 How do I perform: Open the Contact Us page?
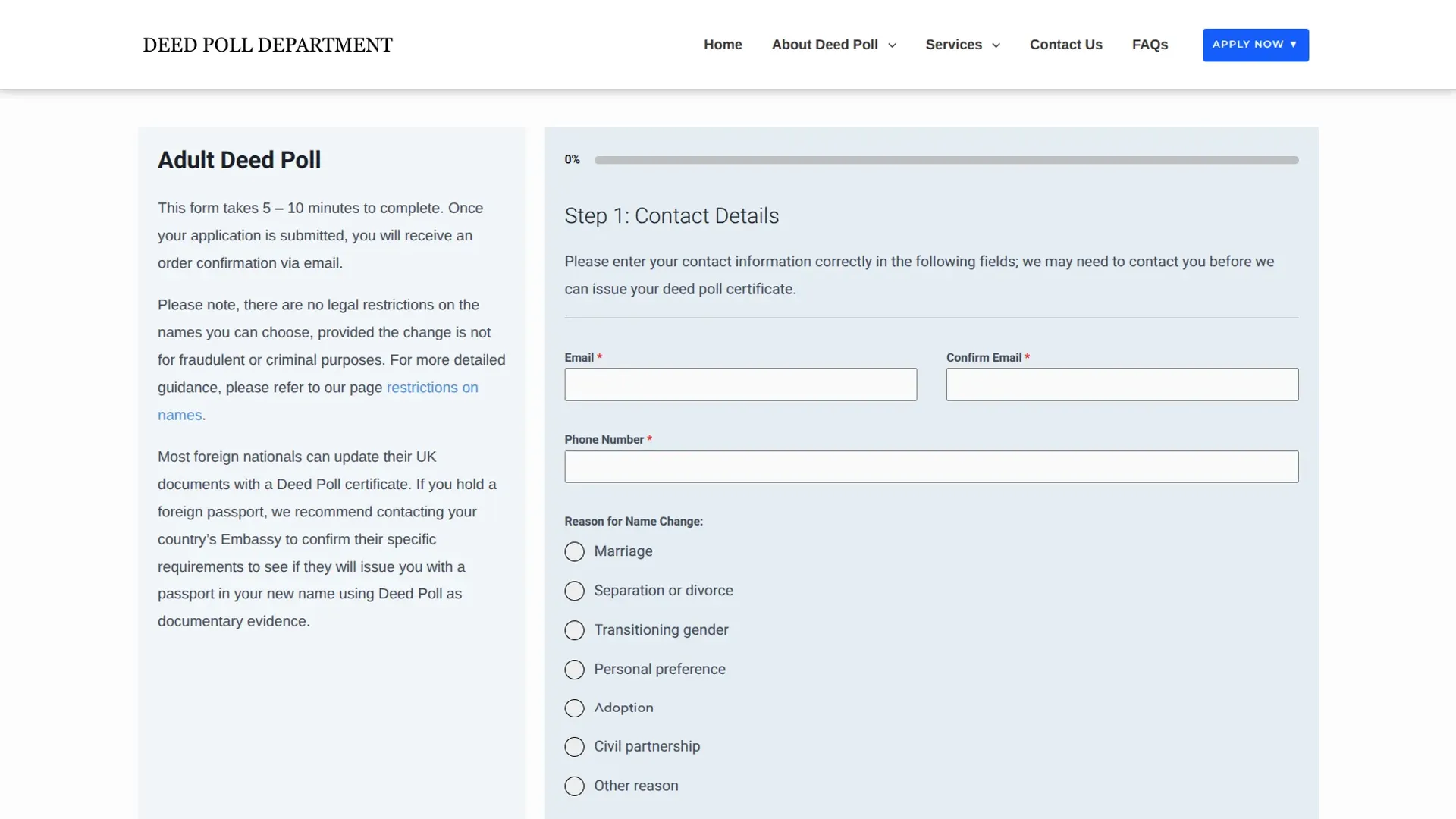tap(1065, 45)
